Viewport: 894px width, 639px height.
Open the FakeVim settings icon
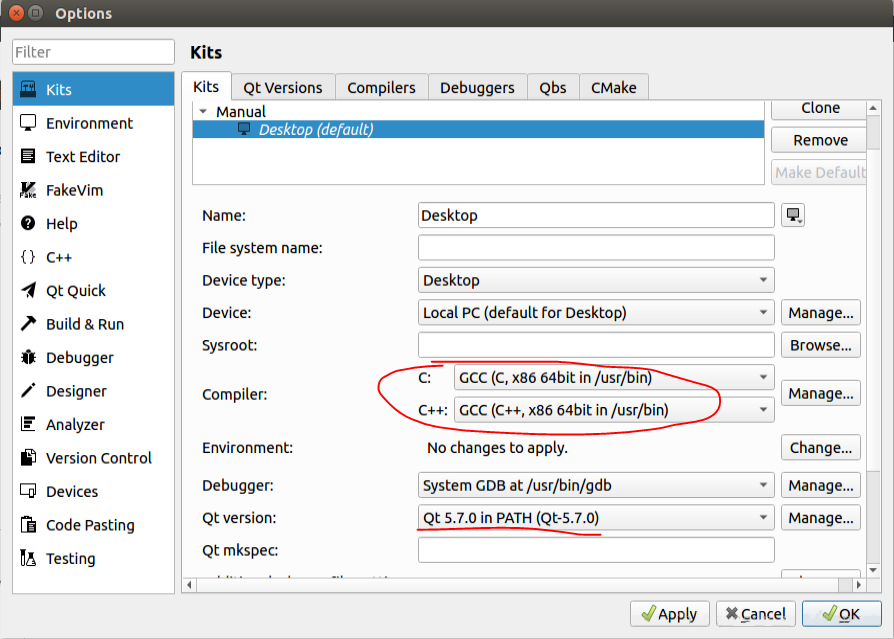pos(28,190)
